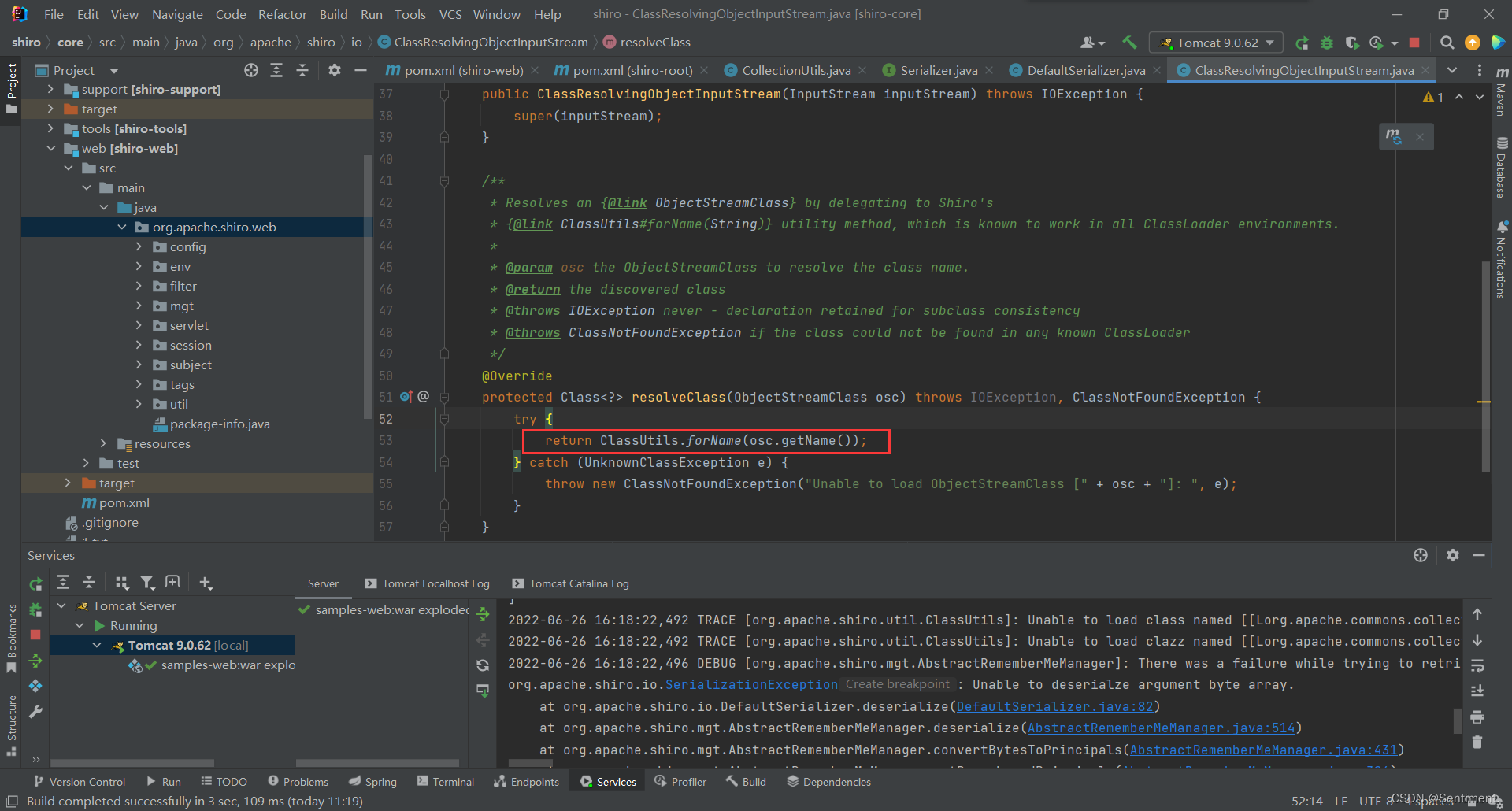Viewport: 1512px width, 811px height.
Task: Open Maven tool window on right
Action: click(1502, 93)
